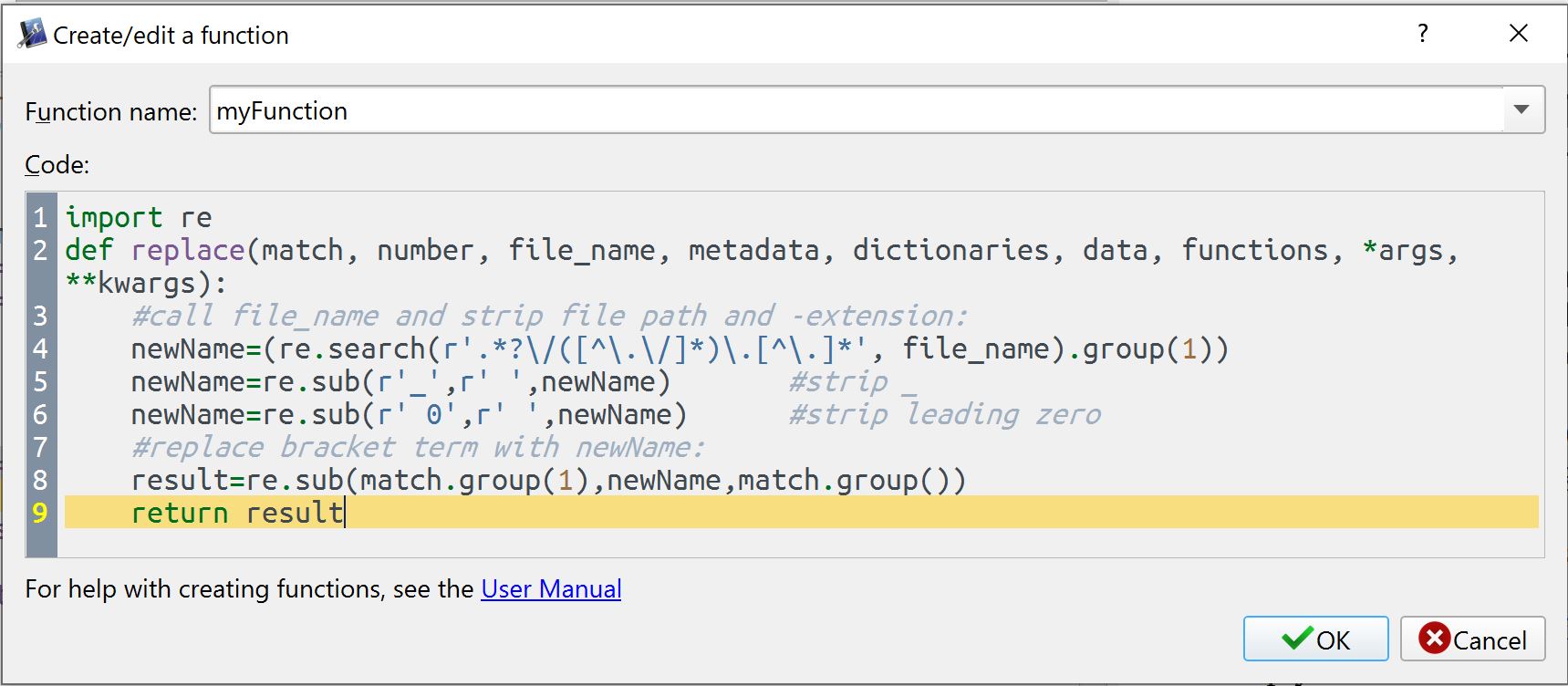This screenshot has height=686, width=1568.
Task: Expand the Function name dropdown arrow
Action: click(1521, 109)
